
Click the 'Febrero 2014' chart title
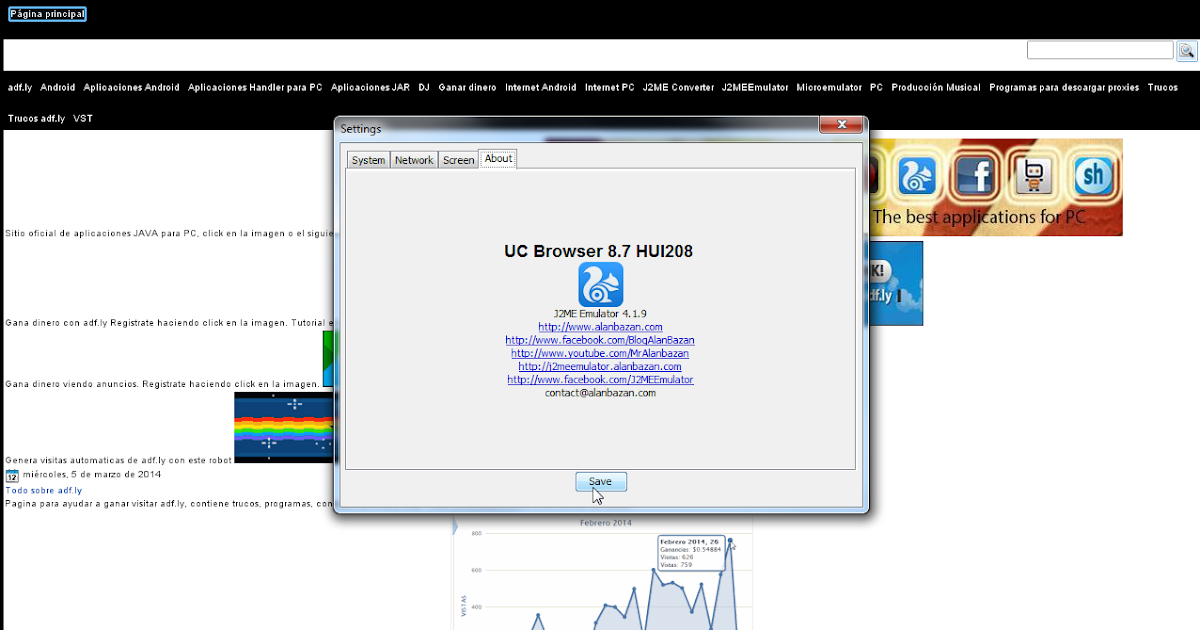[x=606, y=523]
